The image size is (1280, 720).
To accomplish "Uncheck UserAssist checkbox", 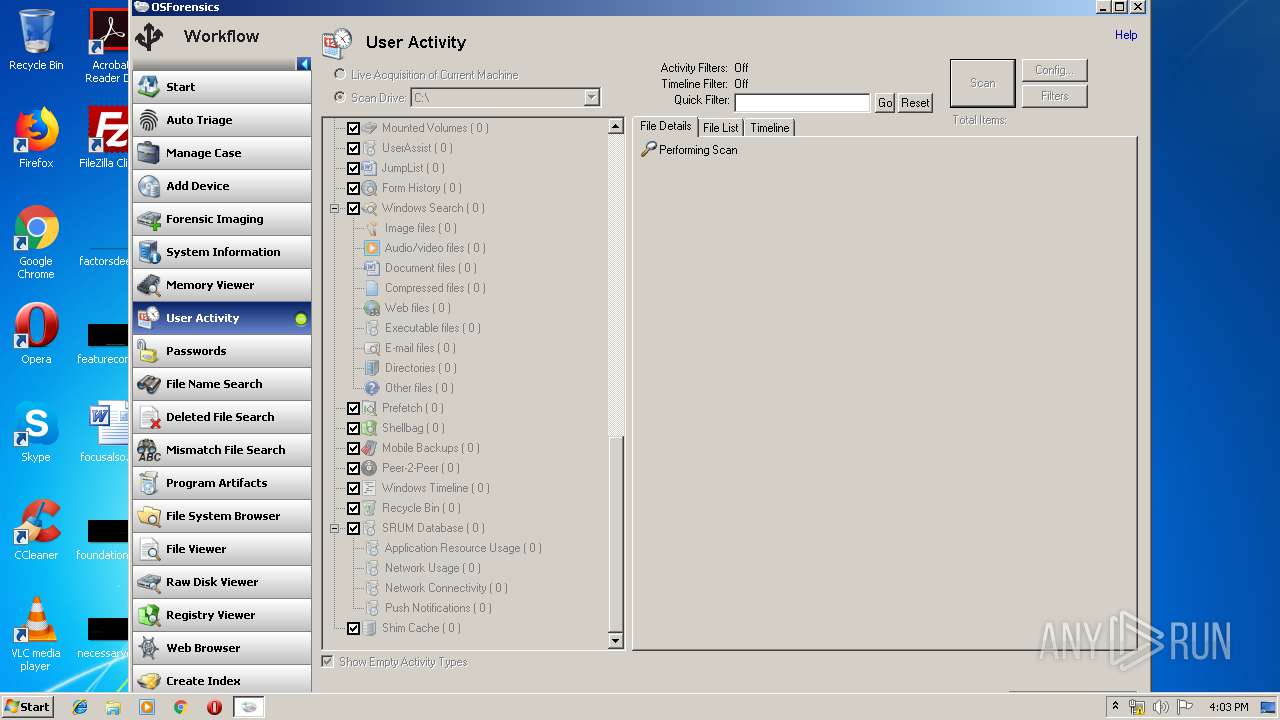I will (353, 148).
